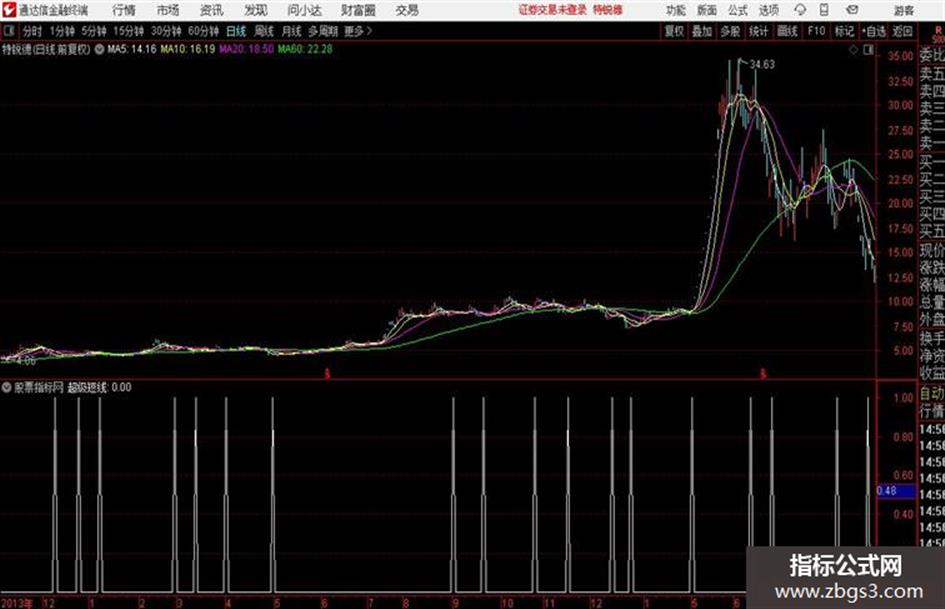Switch to 15分钟 period tab

128,31
